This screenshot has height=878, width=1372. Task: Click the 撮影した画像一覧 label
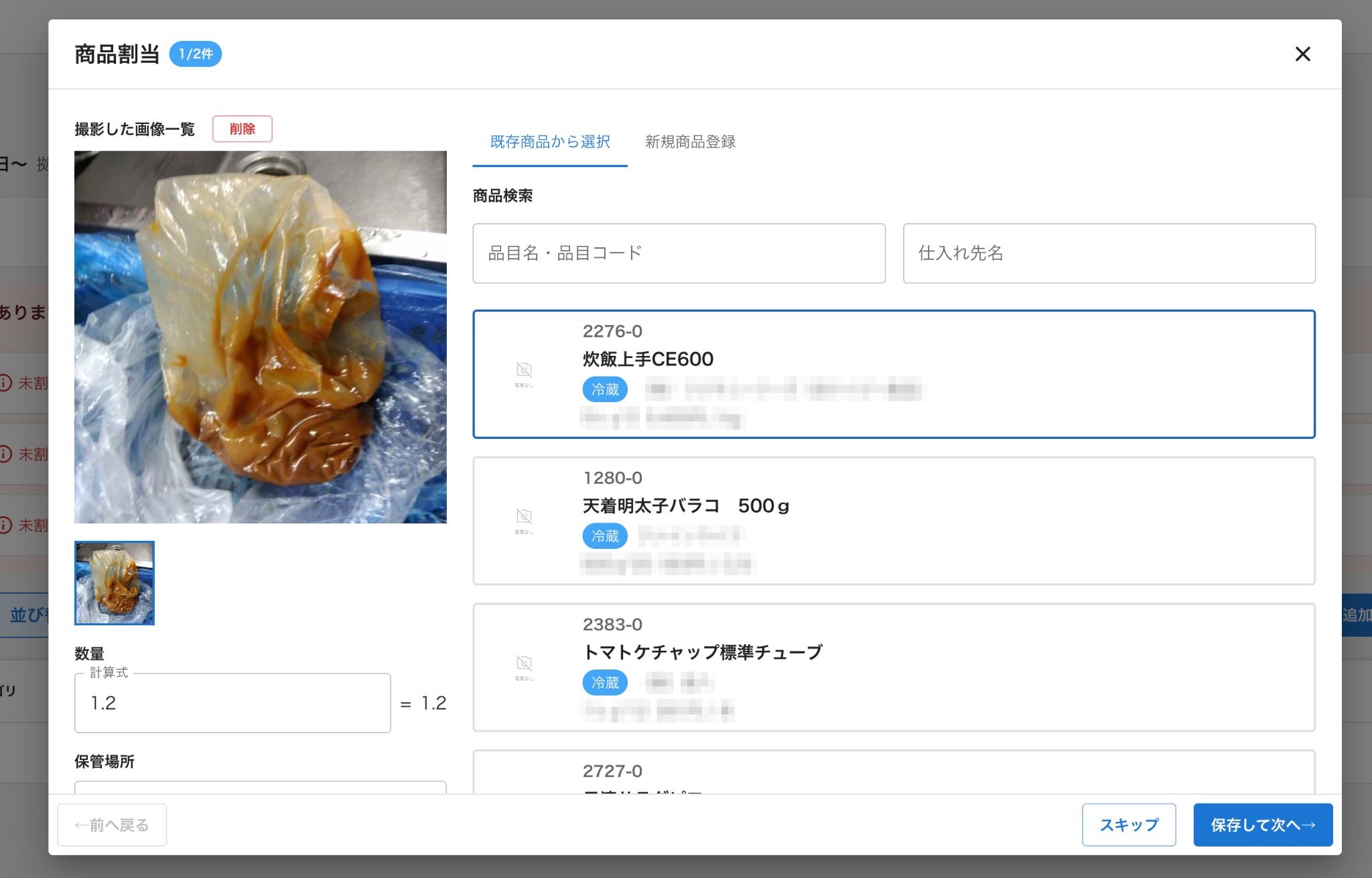point(135,129)
